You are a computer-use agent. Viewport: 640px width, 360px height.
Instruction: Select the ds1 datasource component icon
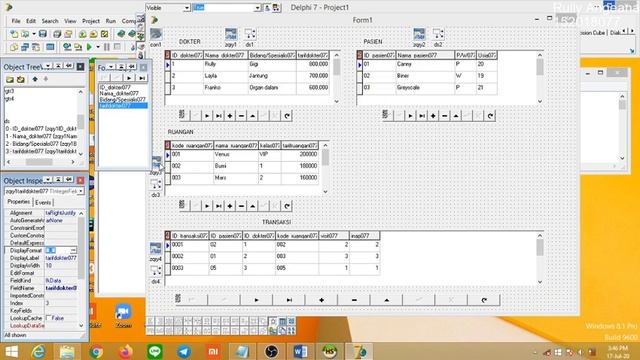pos(250,34)
